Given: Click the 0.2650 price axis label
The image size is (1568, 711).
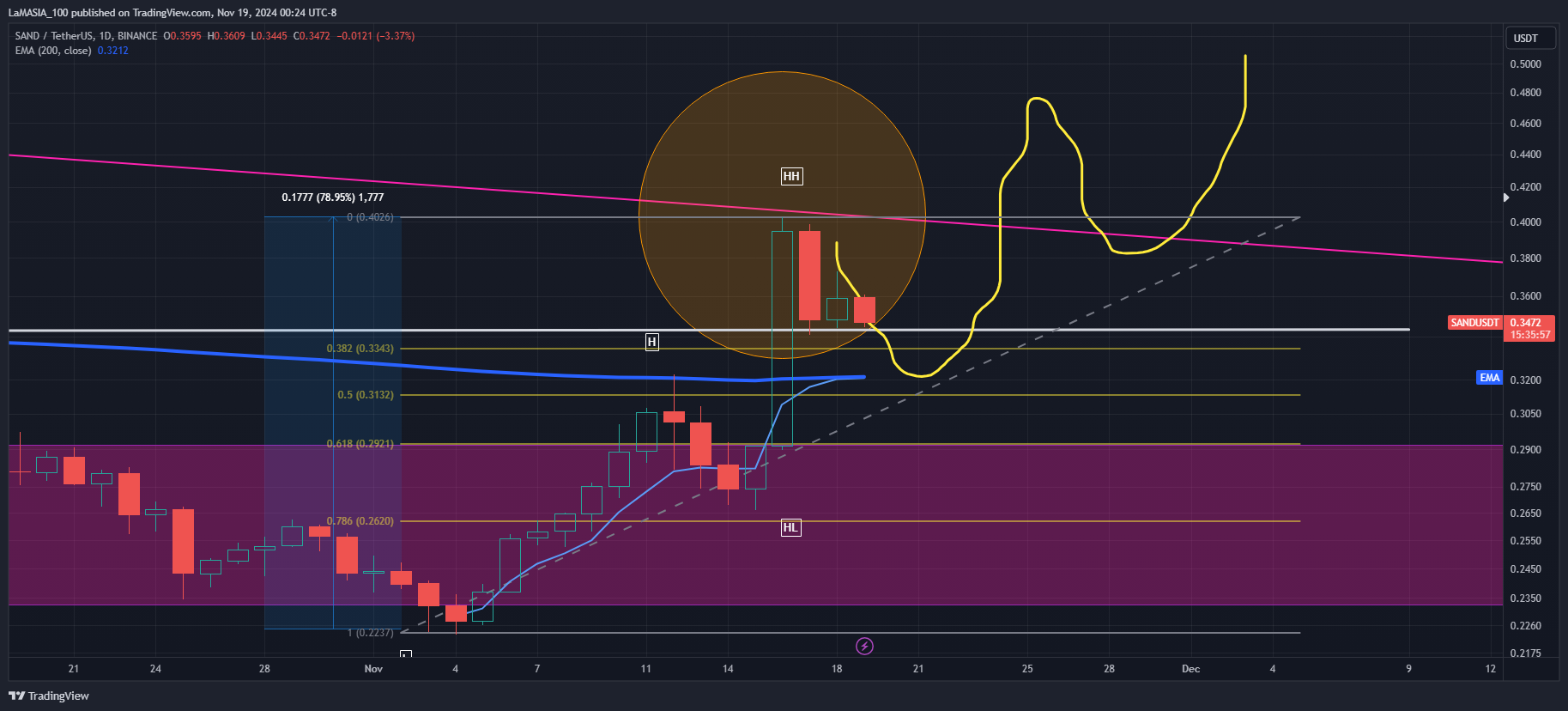Looking at the screenshot, I should (x=1526, y=513).
